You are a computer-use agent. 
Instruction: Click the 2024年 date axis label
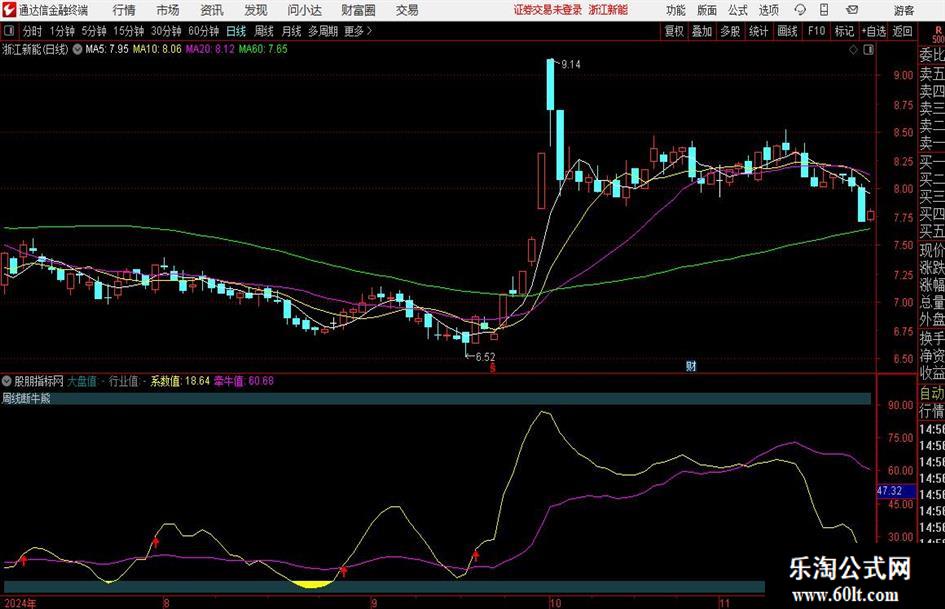tap(20, 603)
